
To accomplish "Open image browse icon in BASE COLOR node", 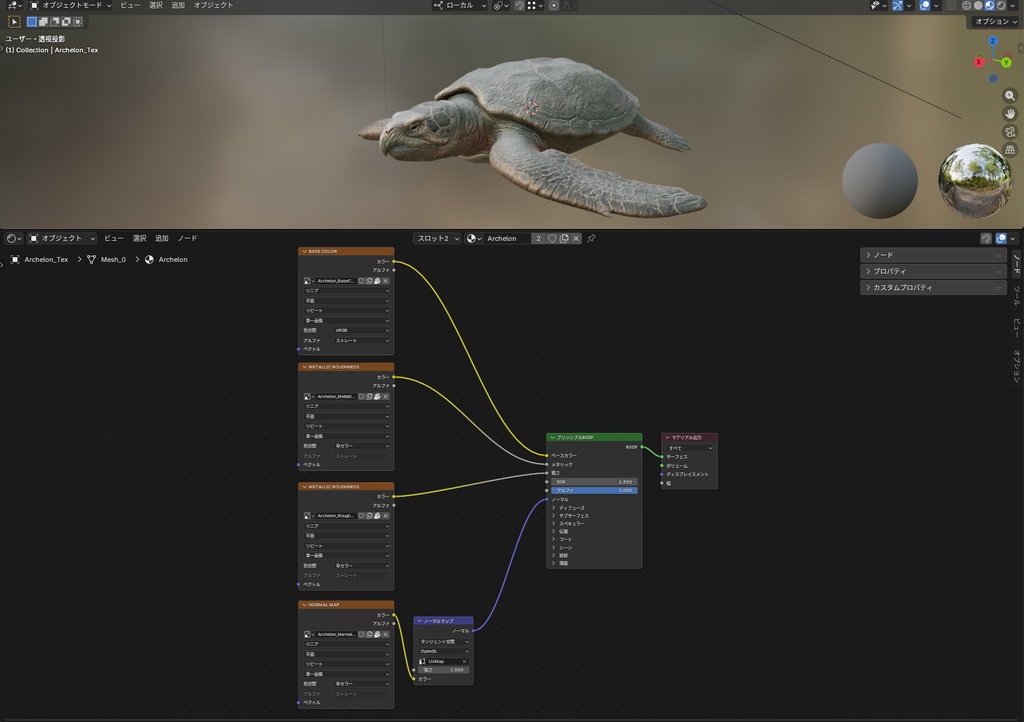I will pos(307,281).
